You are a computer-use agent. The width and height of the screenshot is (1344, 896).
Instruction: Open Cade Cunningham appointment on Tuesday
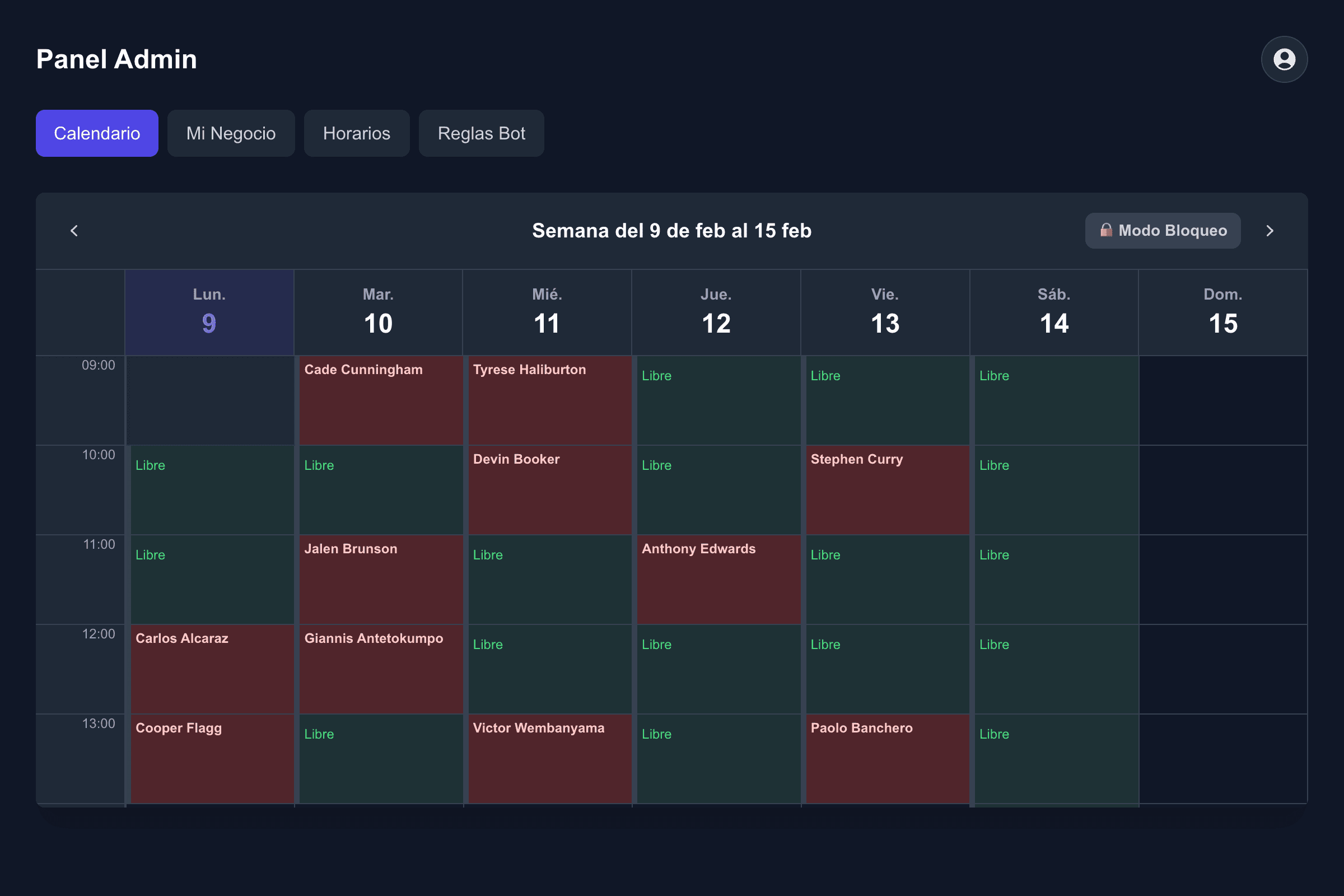[x=381, y=400]
